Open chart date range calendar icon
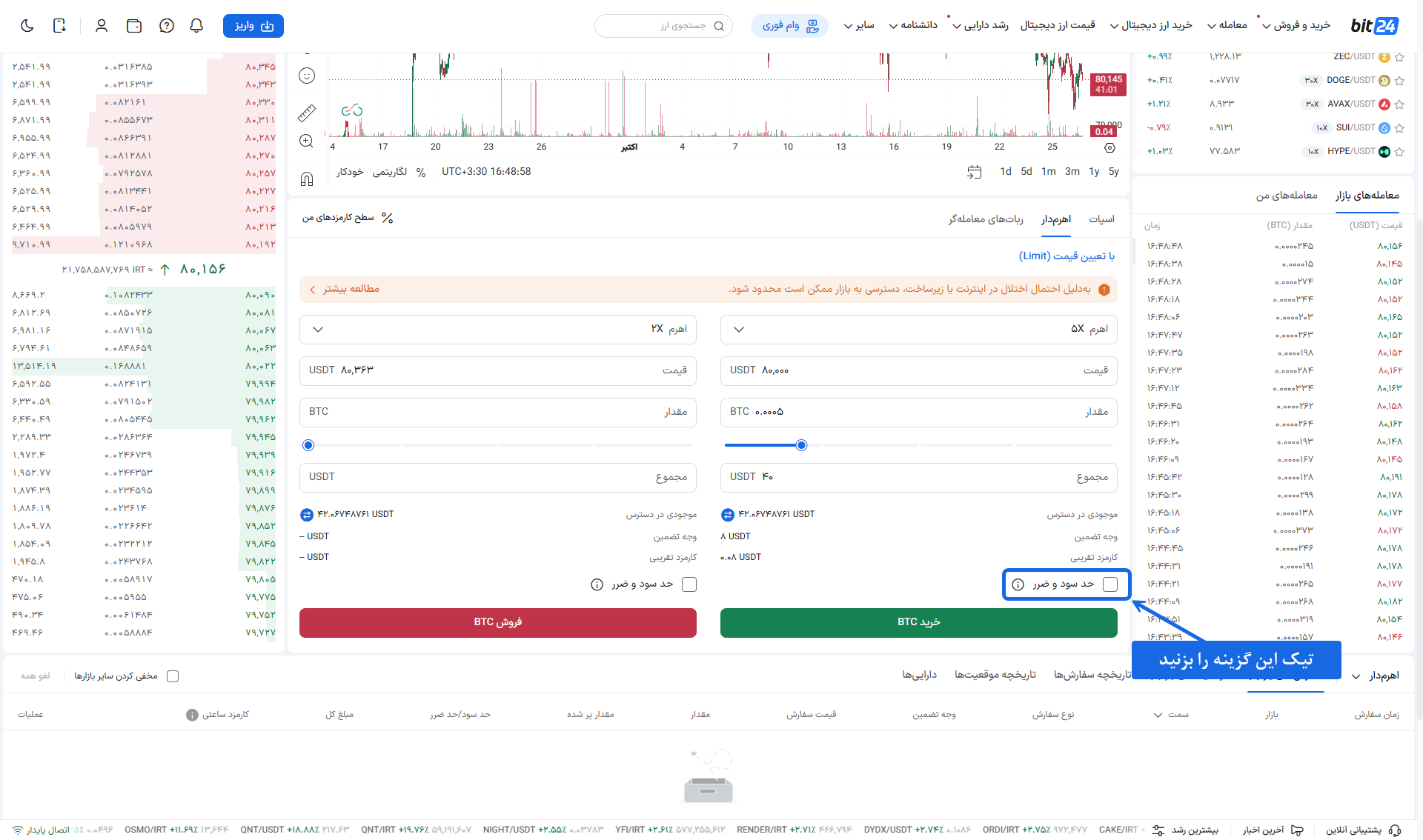 pyautogui.click(x=975, y=172)
